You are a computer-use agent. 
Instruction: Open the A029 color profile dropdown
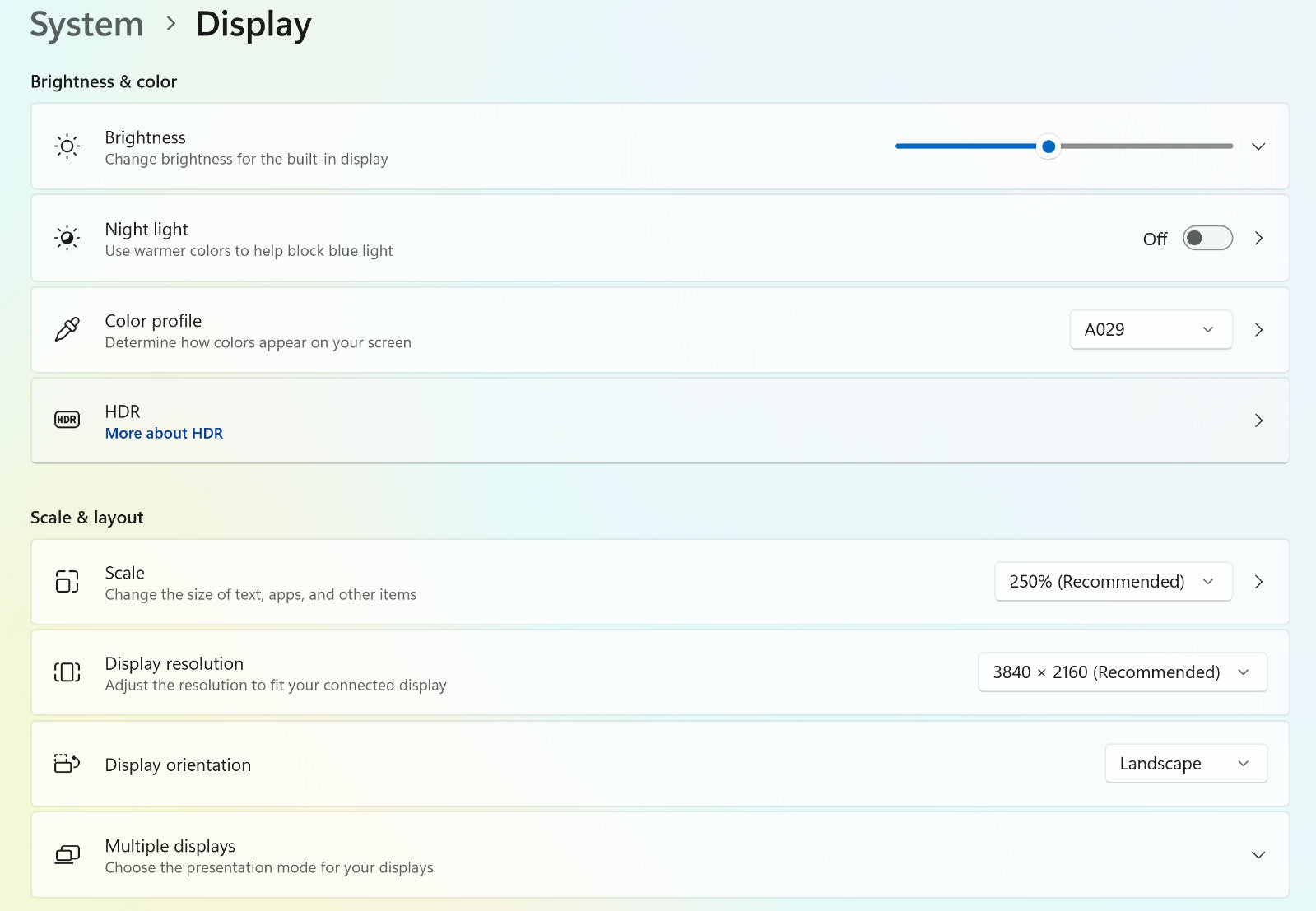point(1150,329)
